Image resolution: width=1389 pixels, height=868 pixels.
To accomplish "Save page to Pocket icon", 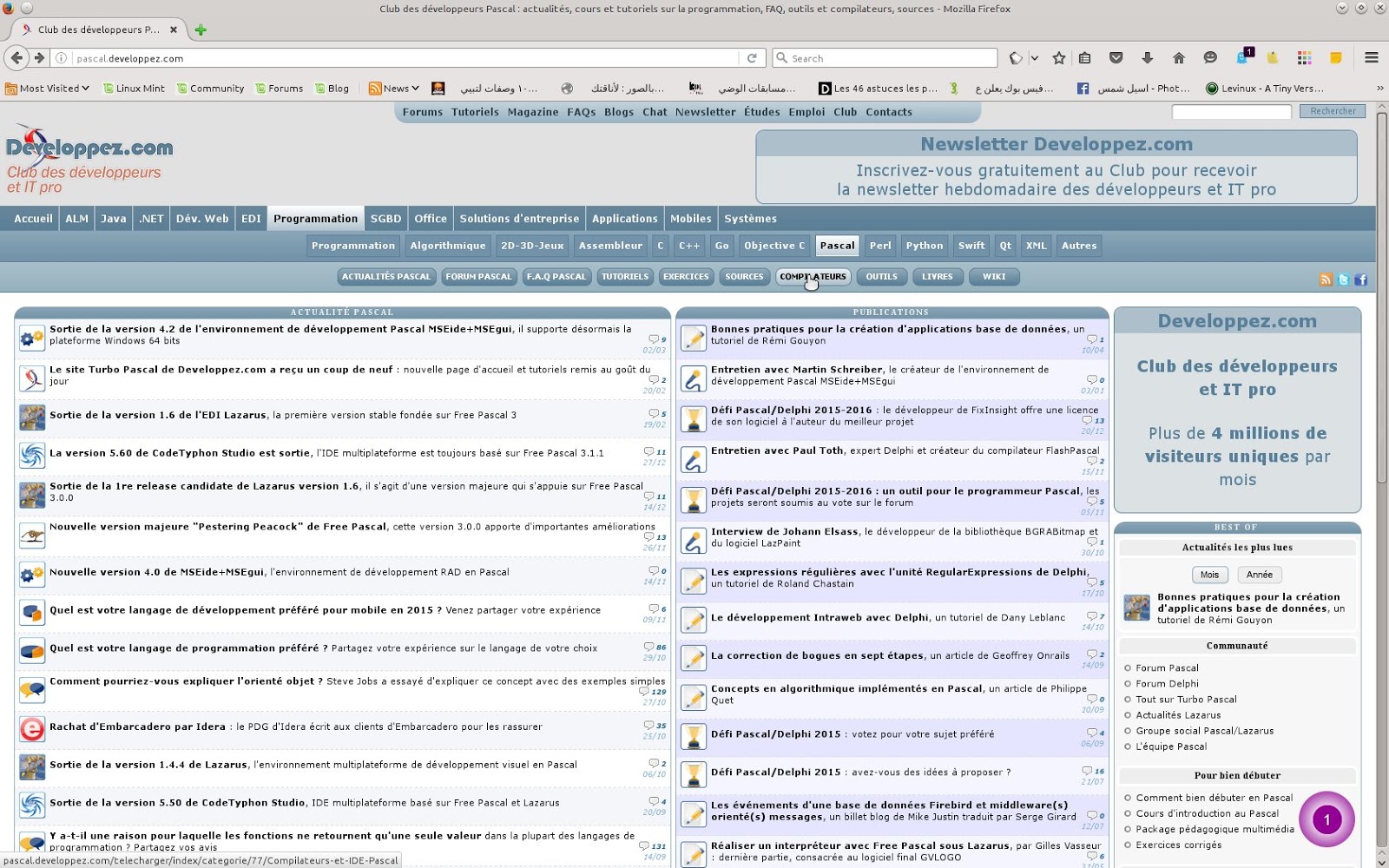I will [x=1116, y=58].
